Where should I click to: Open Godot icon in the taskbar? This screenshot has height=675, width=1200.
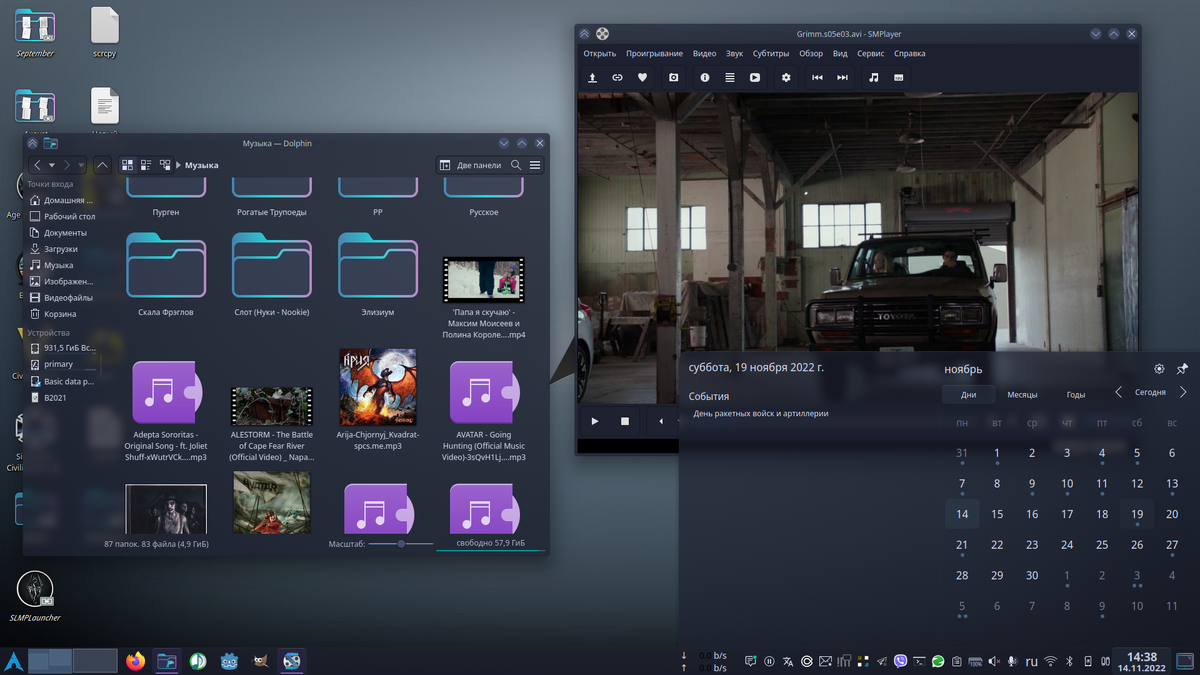(x=229, y=661)
